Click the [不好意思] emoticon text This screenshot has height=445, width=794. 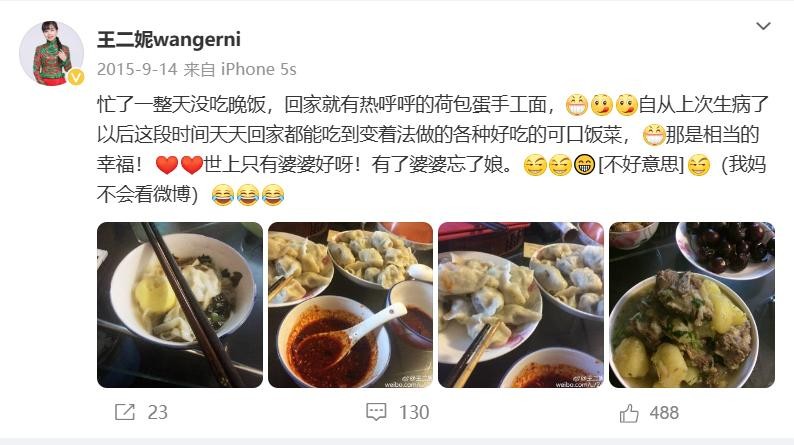(641, 165)
